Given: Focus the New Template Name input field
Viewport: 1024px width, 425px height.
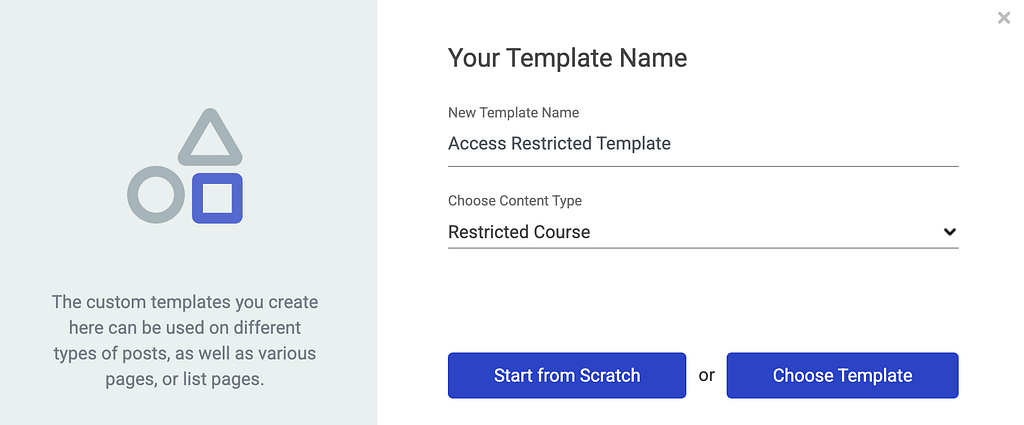Looking at the screenshot, I should pyautogui.click(x=703, y=143).
